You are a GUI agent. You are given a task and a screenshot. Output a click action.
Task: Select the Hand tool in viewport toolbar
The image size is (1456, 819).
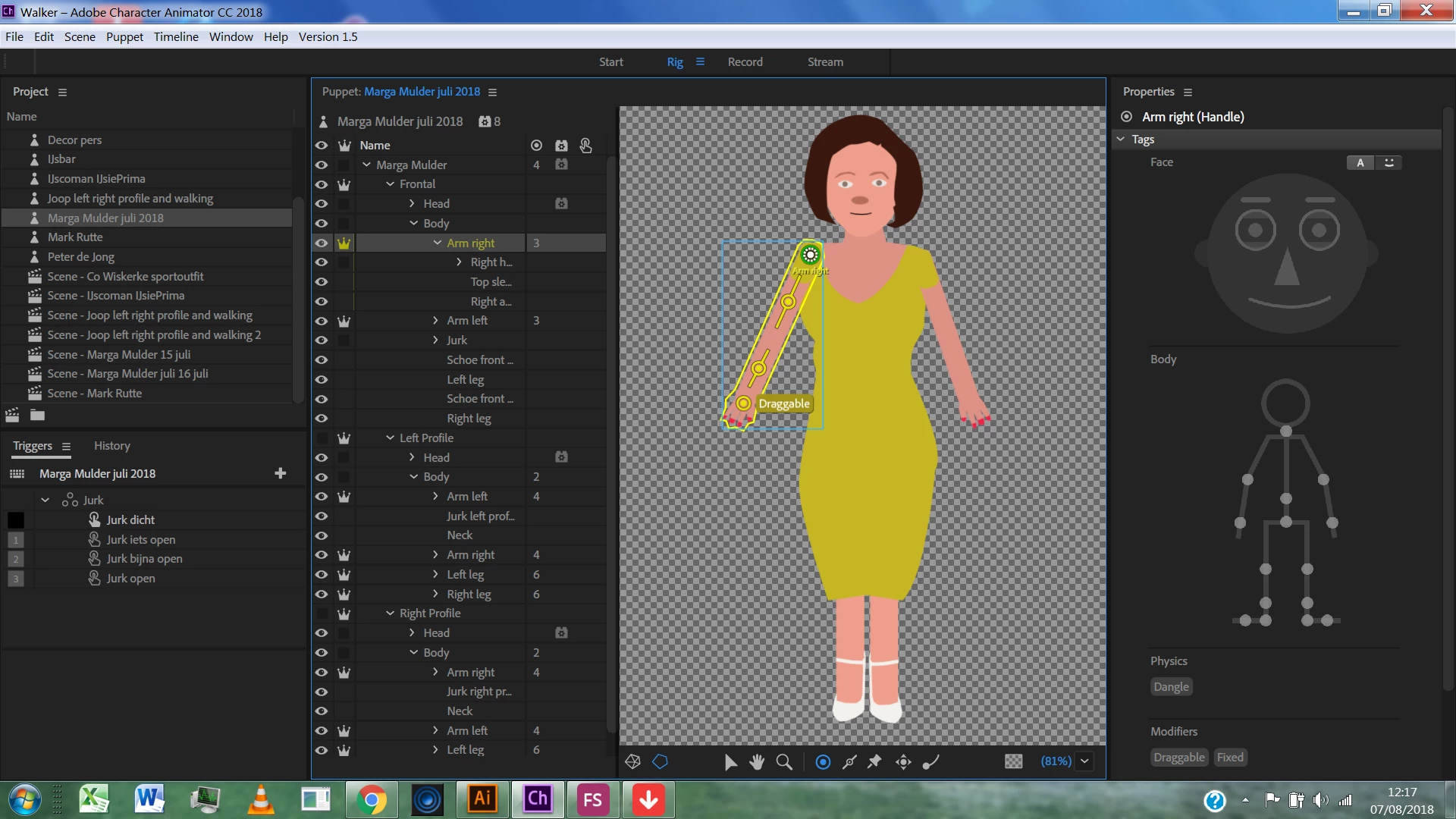(x=756, y=762)
